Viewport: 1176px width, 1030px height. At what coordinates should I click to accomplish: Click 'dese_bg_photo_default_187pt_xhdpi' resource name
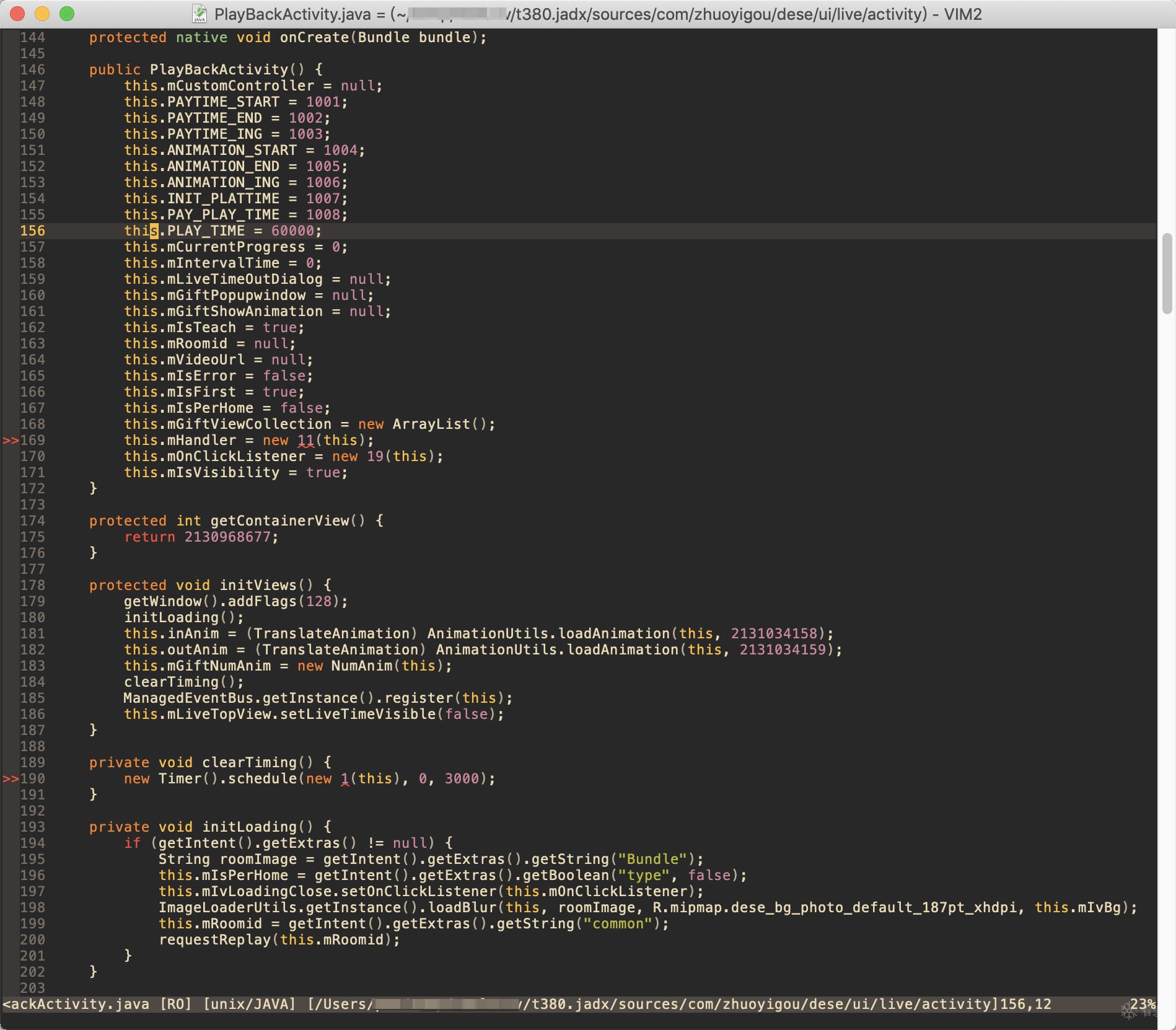coord(874,908)
